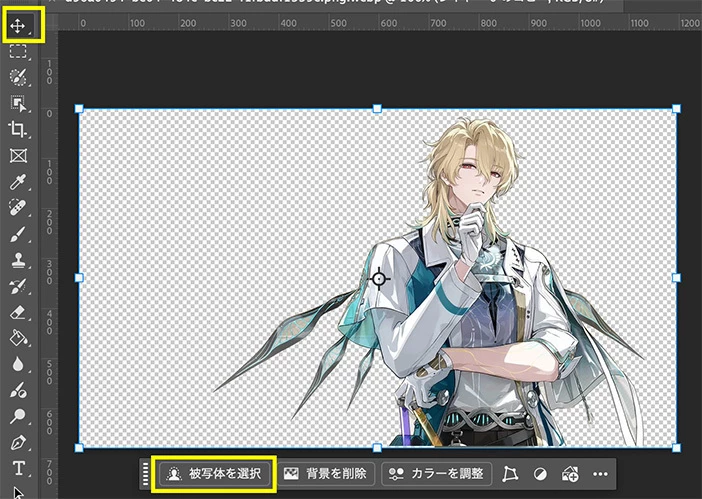
Task: Choose the Path Selection arrow tool
Action: pyautogui.click(x=18, y=492)
